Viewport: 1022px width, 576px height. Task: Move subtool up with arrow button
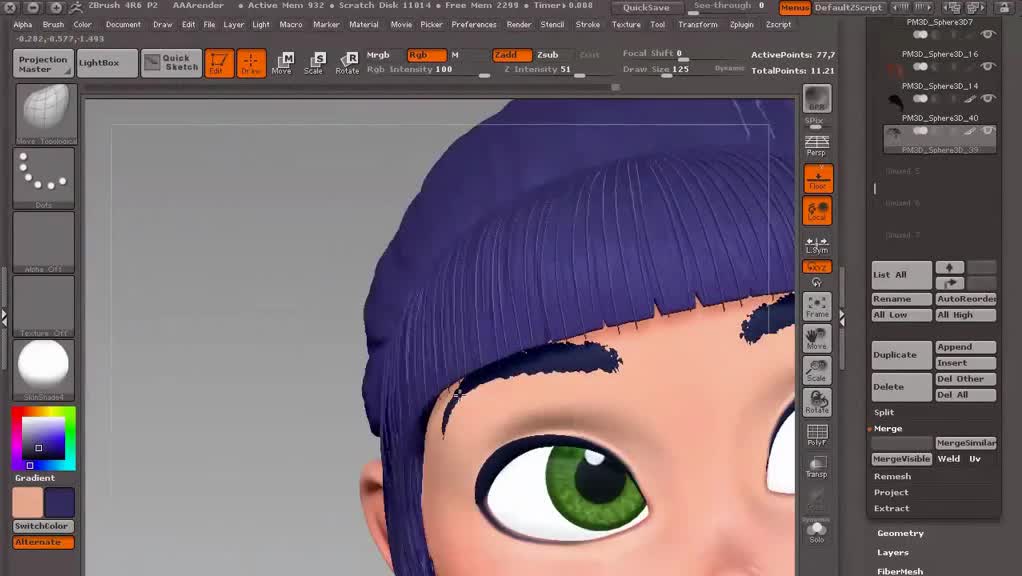pos(950,267)
